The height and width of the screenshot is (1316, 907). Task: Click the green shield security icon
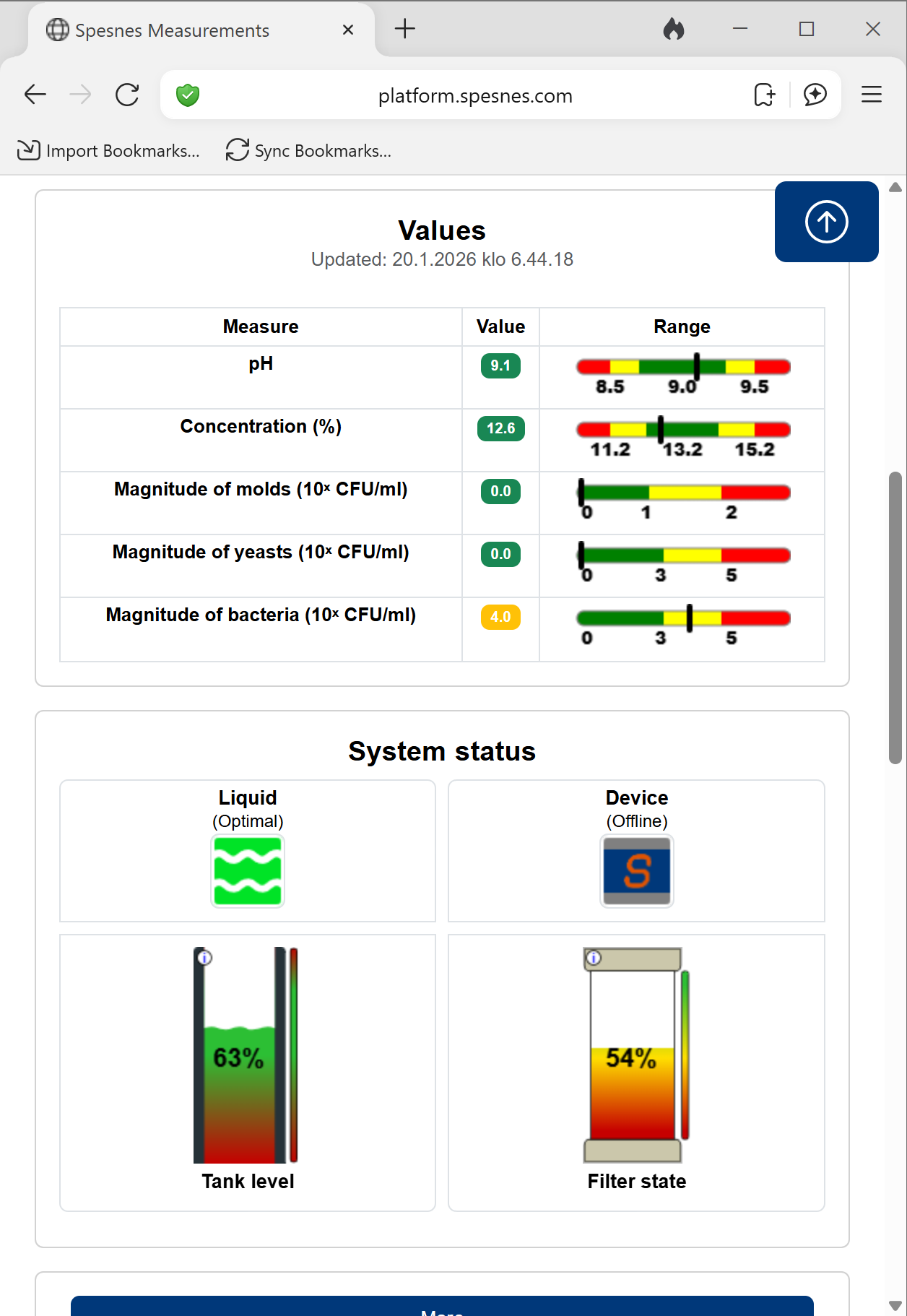[x=188, y=95]
